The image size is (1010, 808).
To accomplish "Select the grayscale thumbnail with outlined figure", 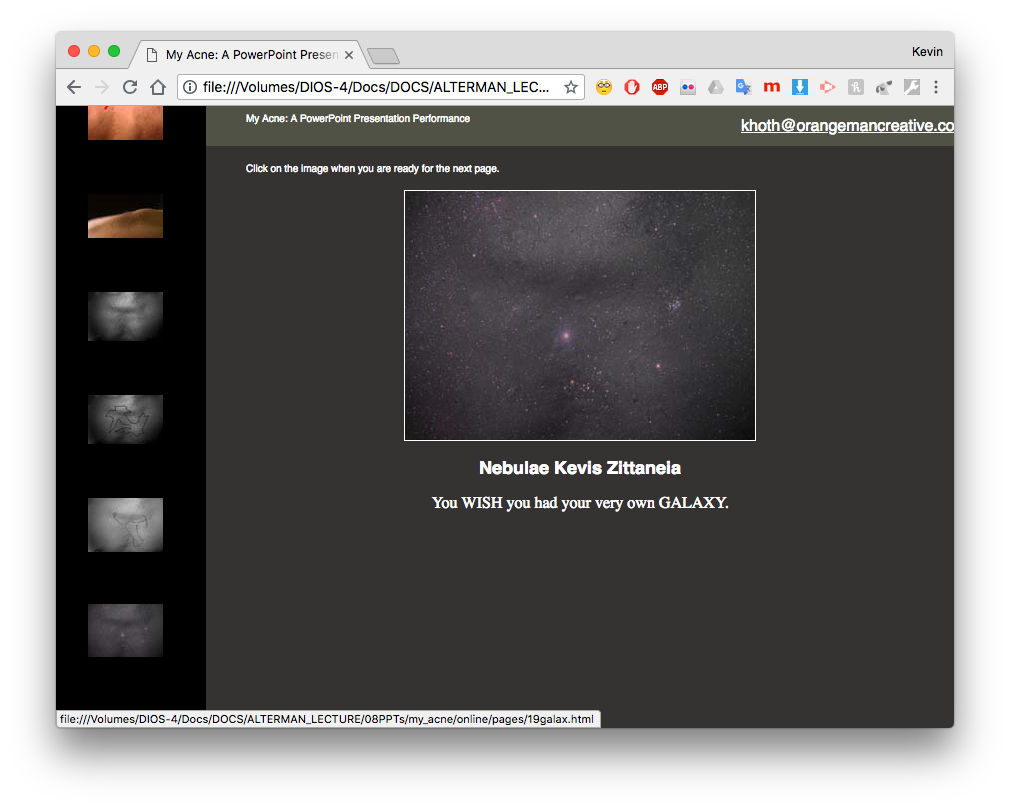I will 125,419.
